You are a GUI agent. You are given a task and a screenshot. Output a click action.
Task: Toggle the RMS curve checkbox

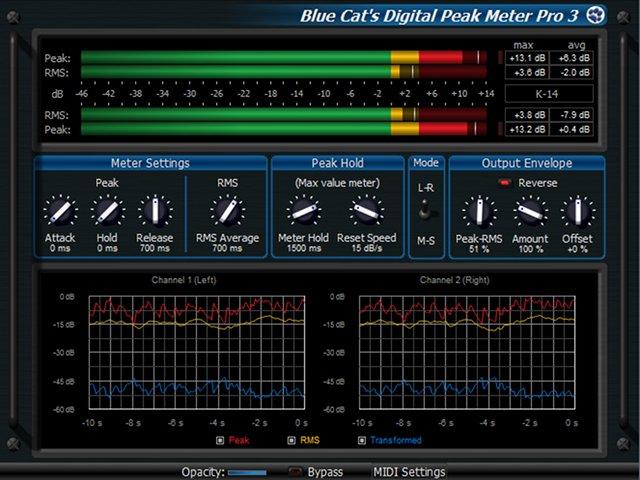pyautogui.click(x=291, y=440)
